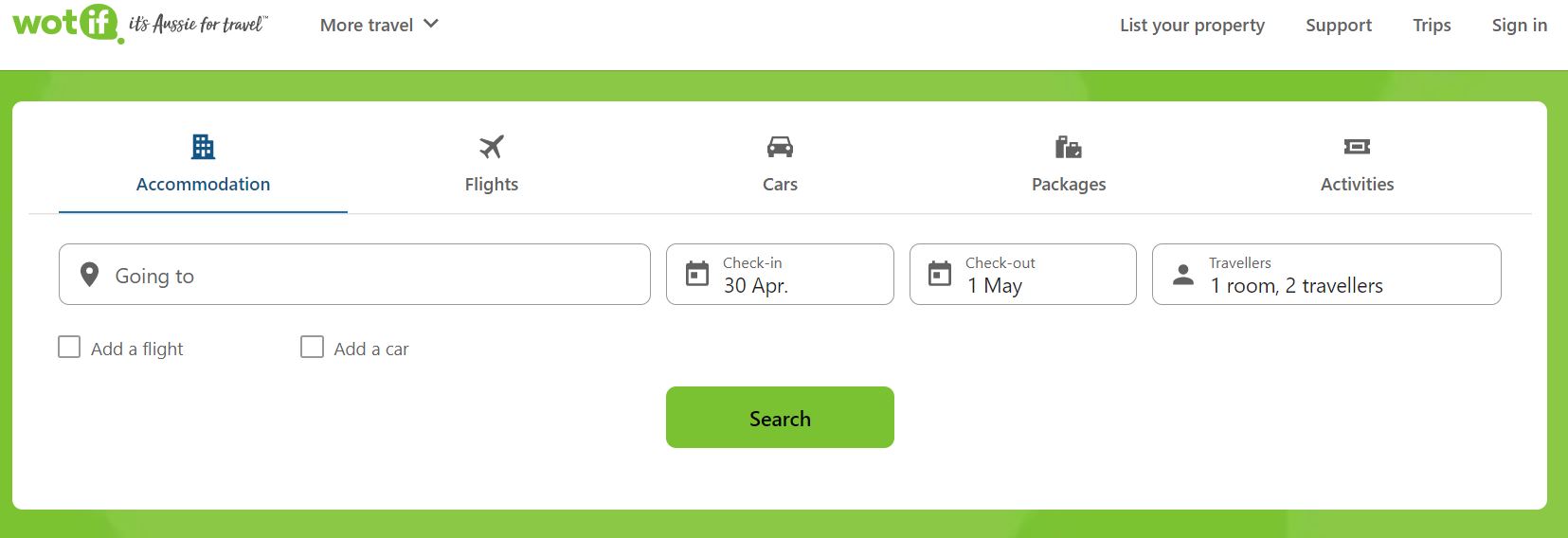This screenshot has width=1568, height=538.
Task: Select the Cars vehicle icon
Action: [780, 147]
